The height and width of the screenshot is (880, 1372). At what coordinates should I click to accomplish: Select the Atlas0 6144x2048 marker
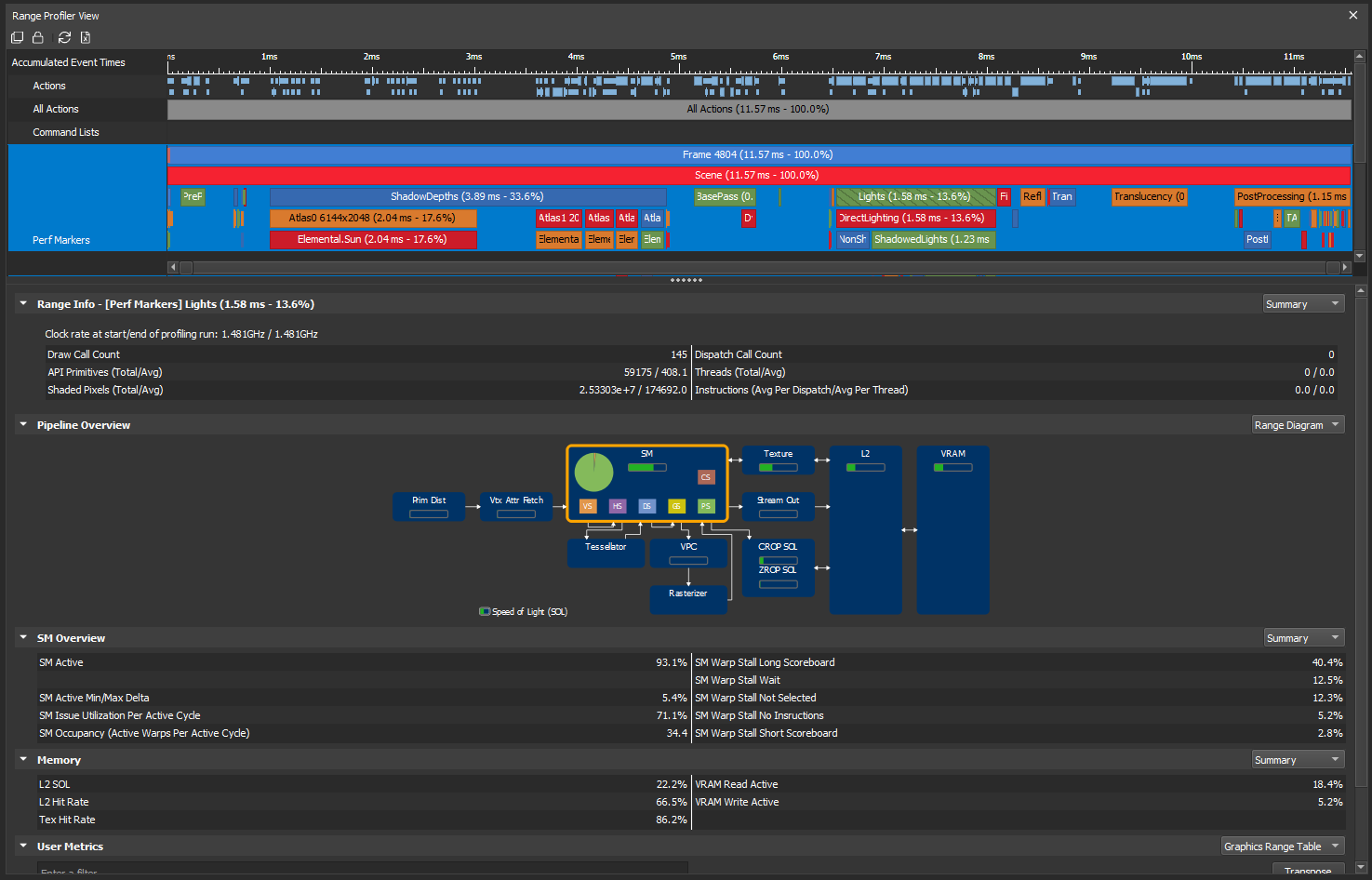coord(373,218)
